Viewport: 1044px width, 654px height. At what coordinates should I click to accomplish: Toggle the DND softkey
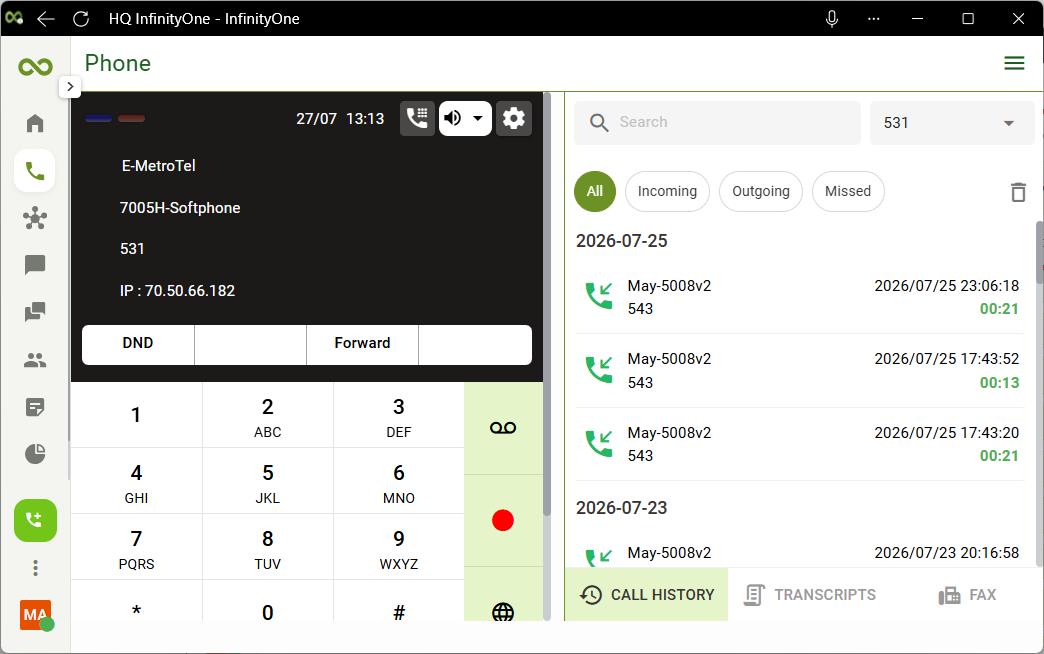[138, 344]
